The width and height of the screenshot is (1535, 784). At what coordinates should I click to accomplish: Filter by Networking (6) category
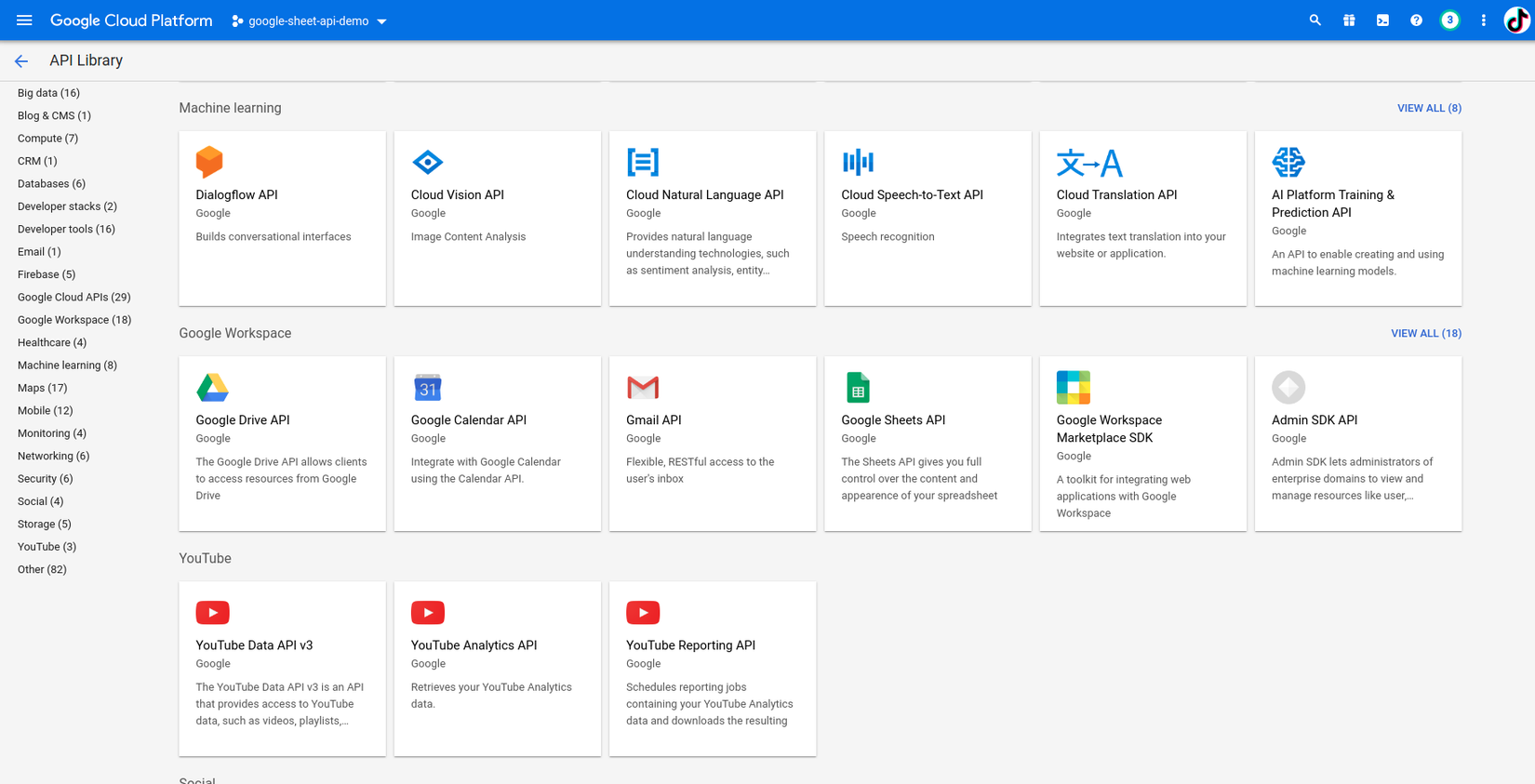[x=53, y=457]
